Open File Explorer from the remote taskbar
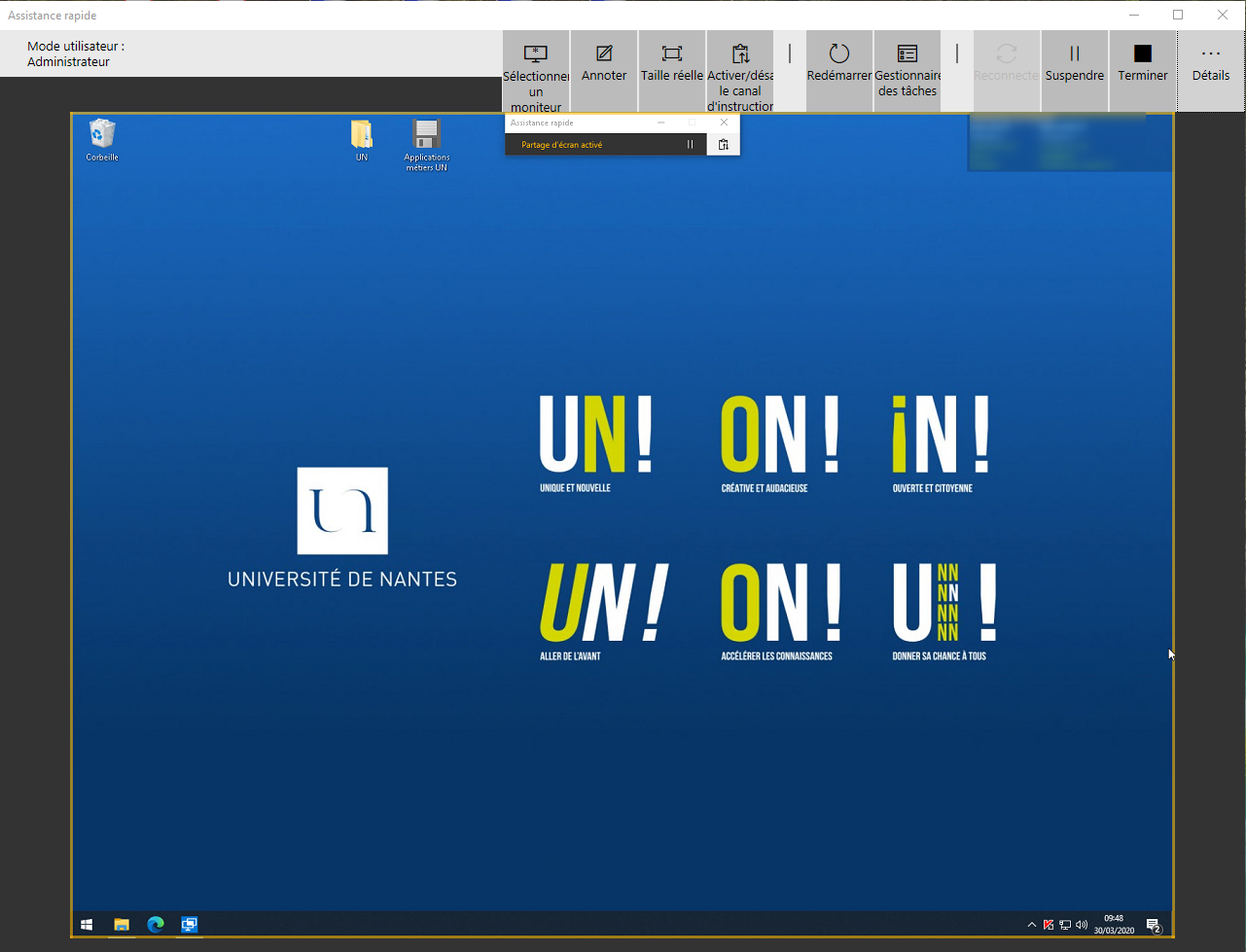This screenshot has height=952, width=1246. pos(122,925)
